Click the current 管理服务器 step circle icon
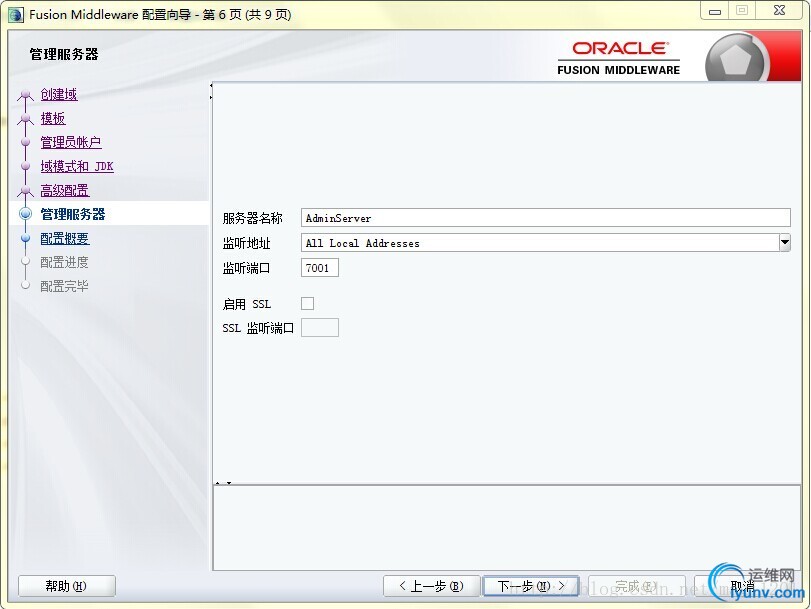This screenshot has height=609, width=811. coord(25,214)
